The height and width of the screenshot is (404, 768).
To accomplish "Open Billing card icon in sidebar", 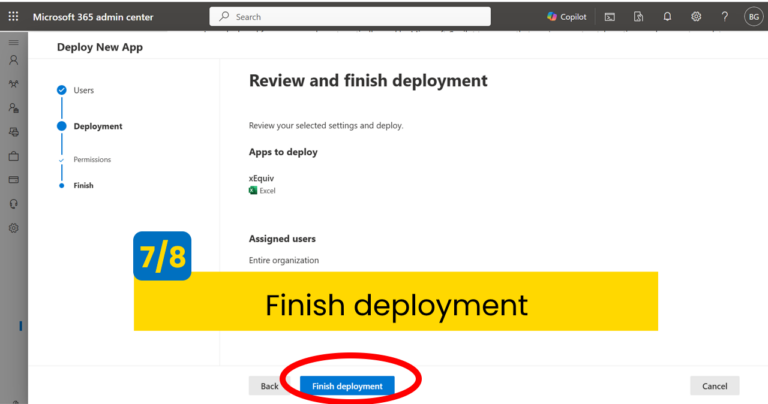I will 13,180.
